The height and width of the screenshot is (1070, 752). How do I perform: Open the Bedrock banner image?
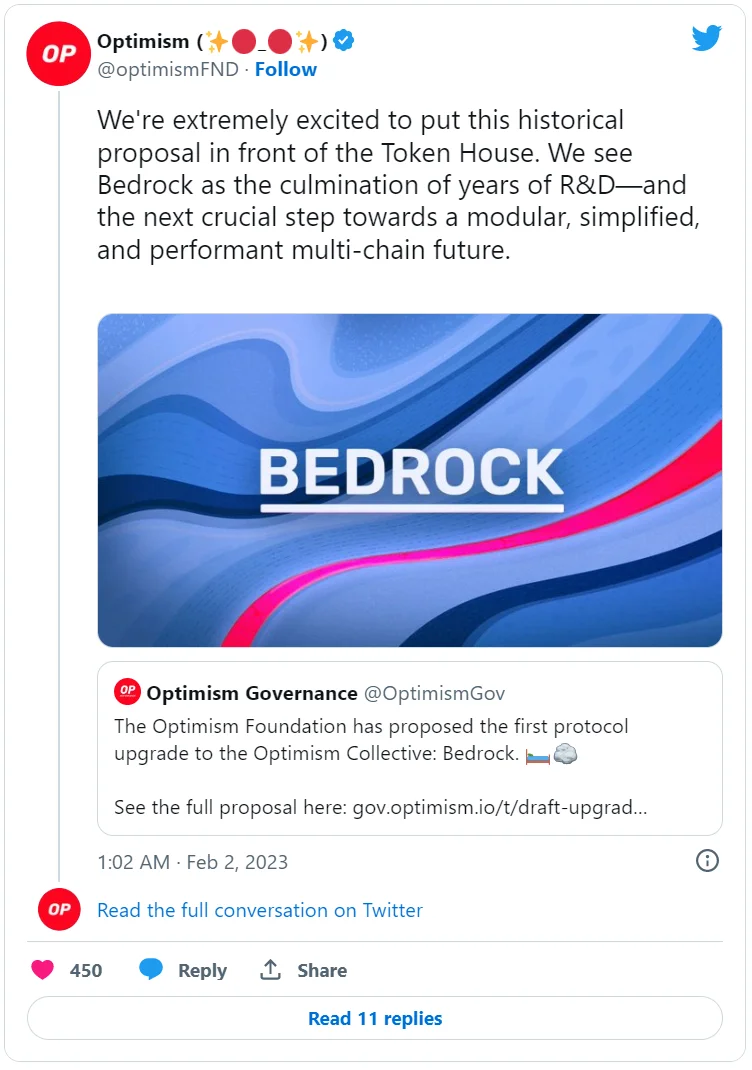pyautogui.click(x=410, y=480)
